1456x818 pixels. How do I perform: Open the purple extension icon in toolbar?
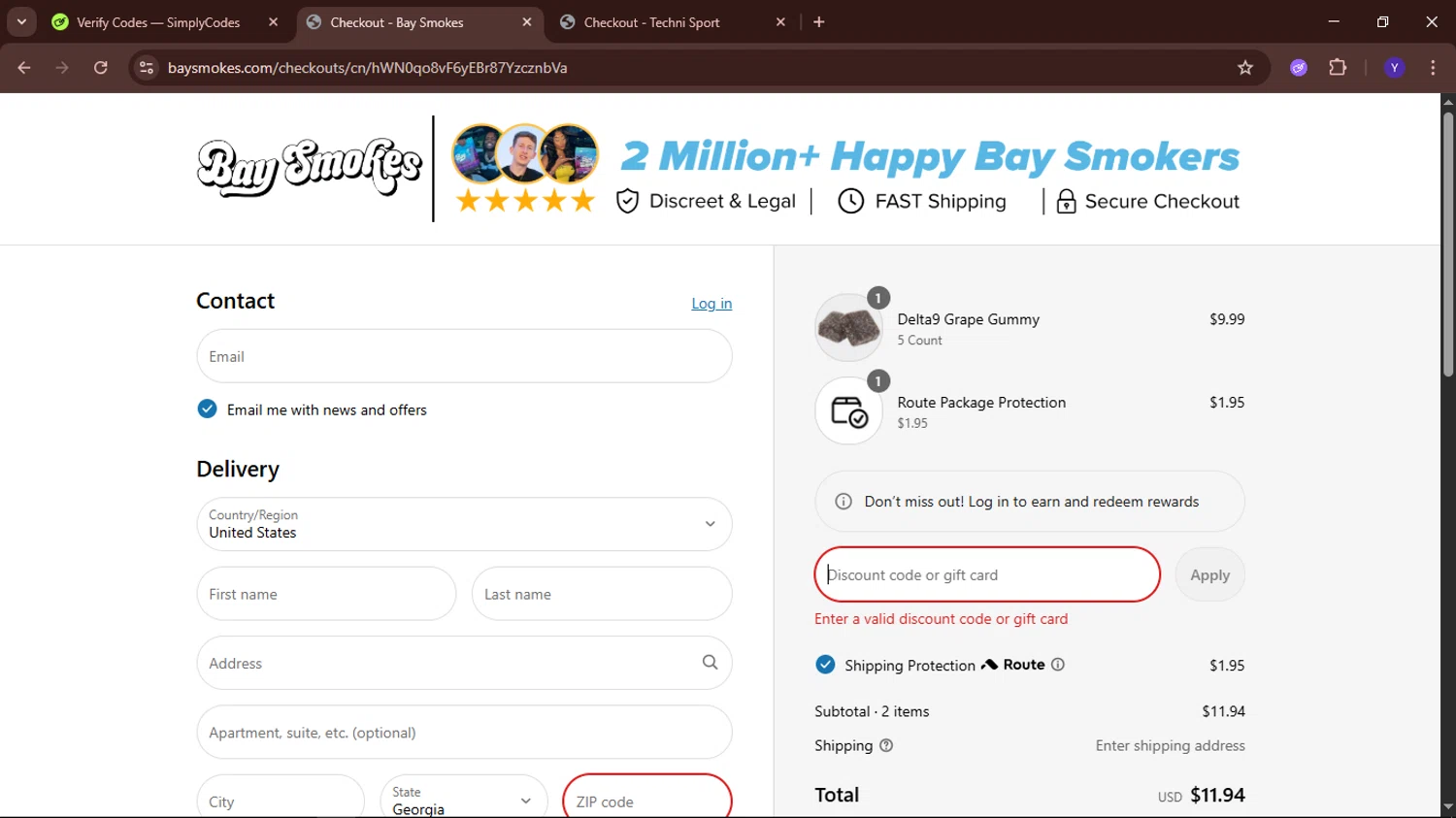(x=1299, y=68)
